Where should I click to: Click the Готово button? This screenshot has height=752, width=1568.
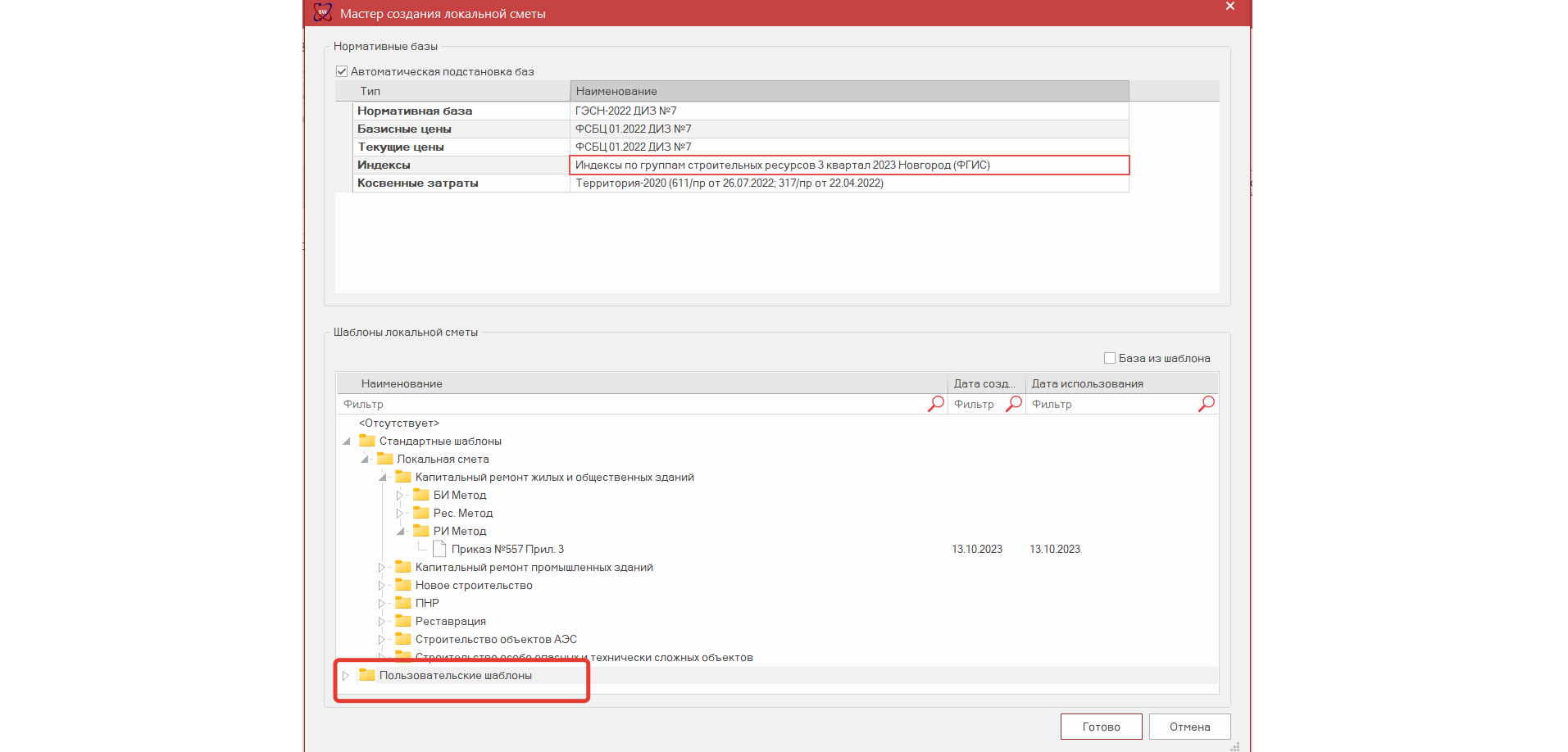click(1101, 727)
